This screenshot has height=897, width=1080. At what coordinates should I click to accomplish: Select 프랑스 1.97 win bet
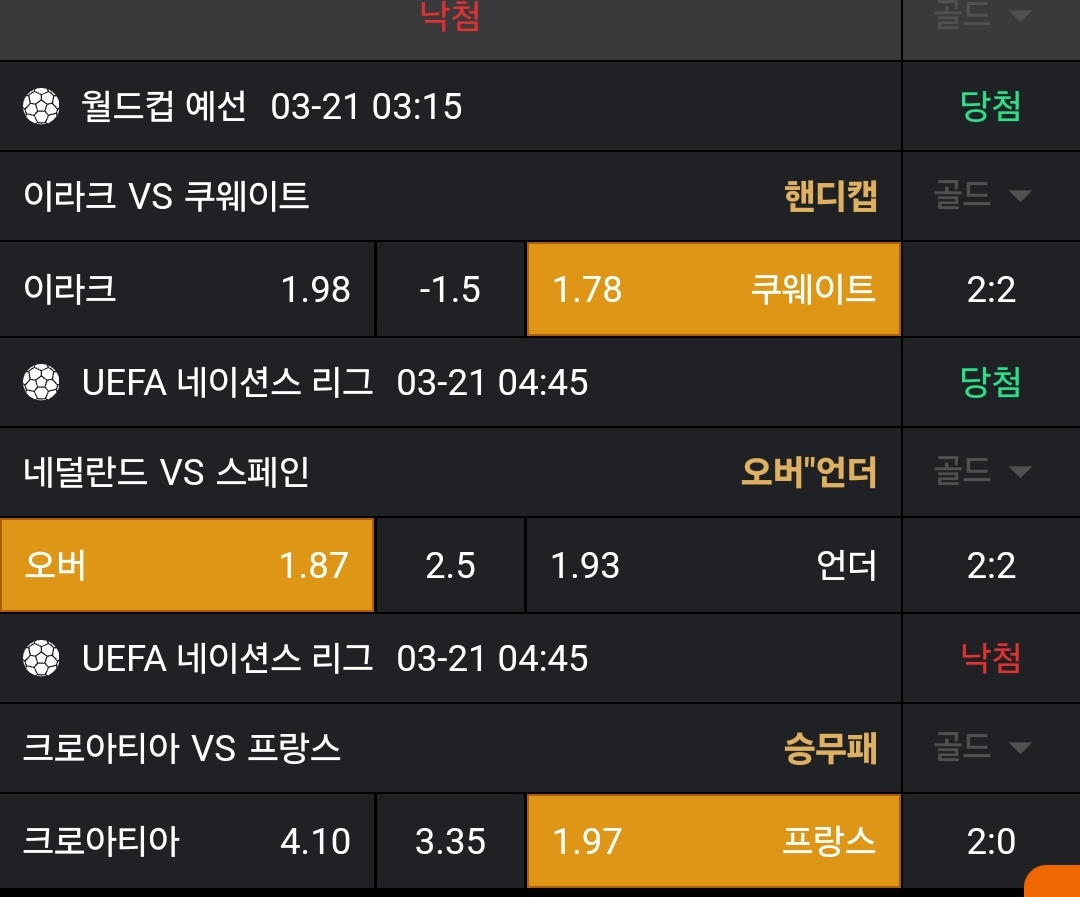click(x=713, y=841)
